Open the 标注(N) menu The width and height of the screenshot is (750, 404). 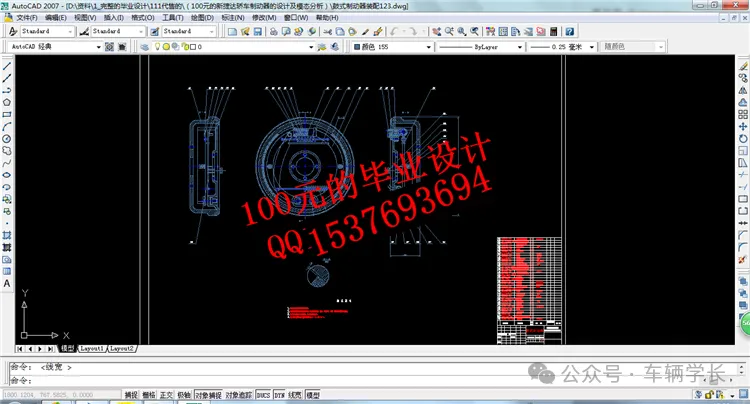232,18
